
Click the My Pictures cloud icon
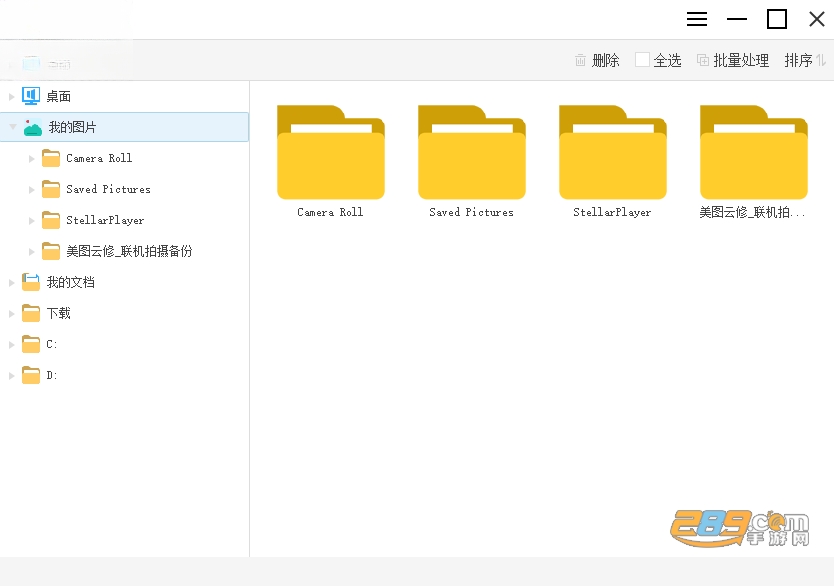32,128
